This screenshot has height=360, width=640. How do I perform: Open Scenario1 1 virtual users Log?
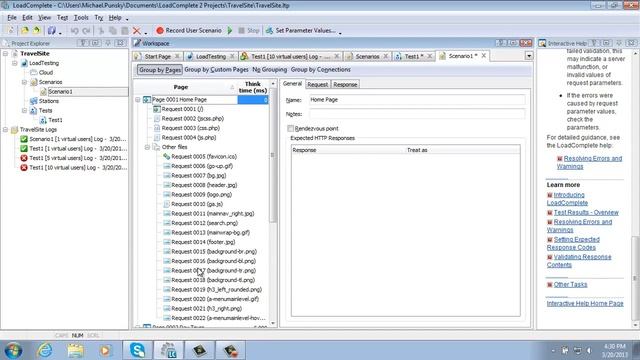pos(78,139)
